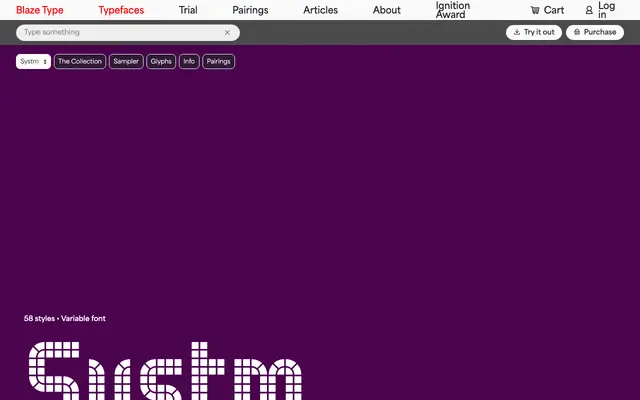Click the Purchase button
Screen dimensions: 640x400
pyautogui.click(x=595, y=32)
